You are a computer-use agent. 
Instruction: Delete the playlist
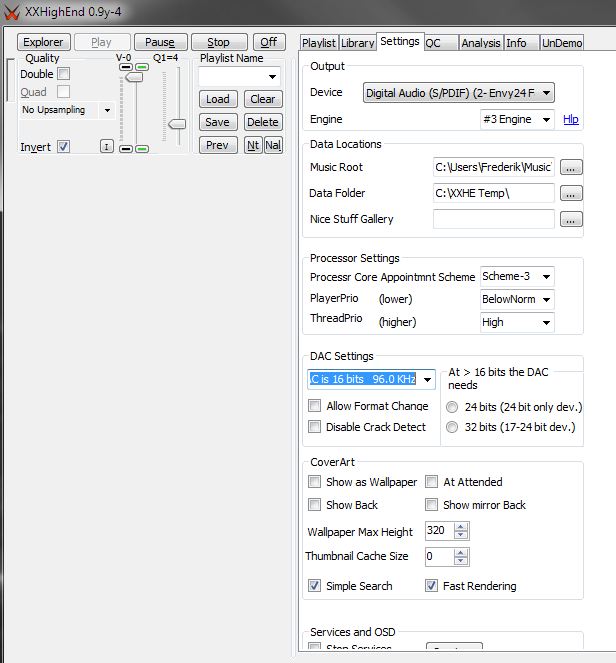coord(263,122)
